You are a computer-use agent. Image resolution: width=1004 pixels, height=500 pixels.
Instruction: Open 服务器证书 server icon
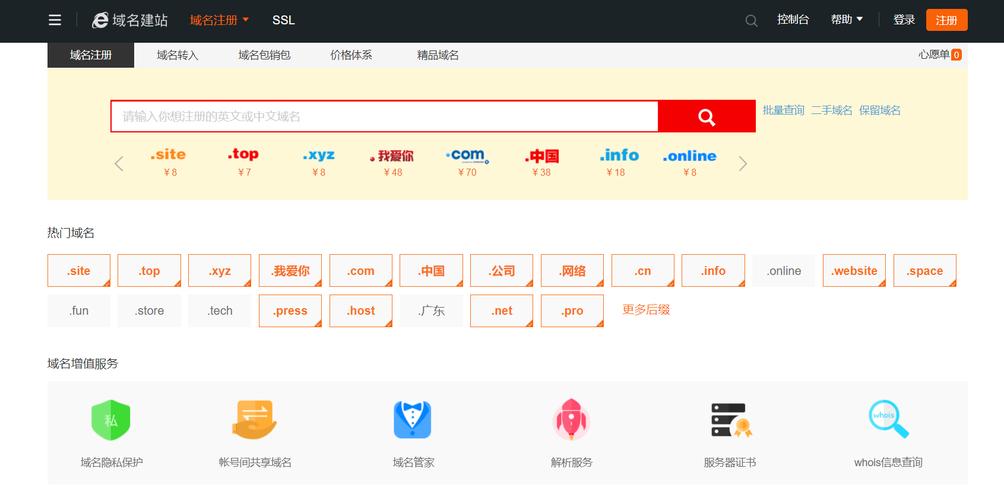[x=731, y=420]
